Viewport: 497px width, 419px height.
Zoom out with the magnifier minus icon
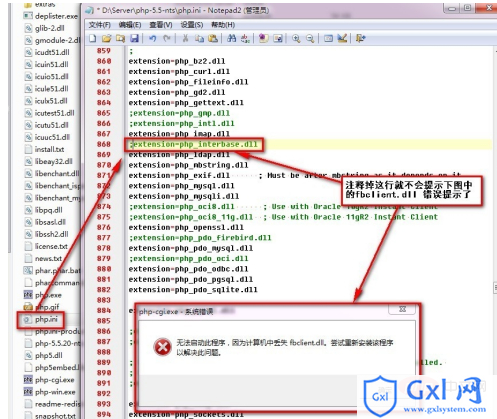(310, 39)
